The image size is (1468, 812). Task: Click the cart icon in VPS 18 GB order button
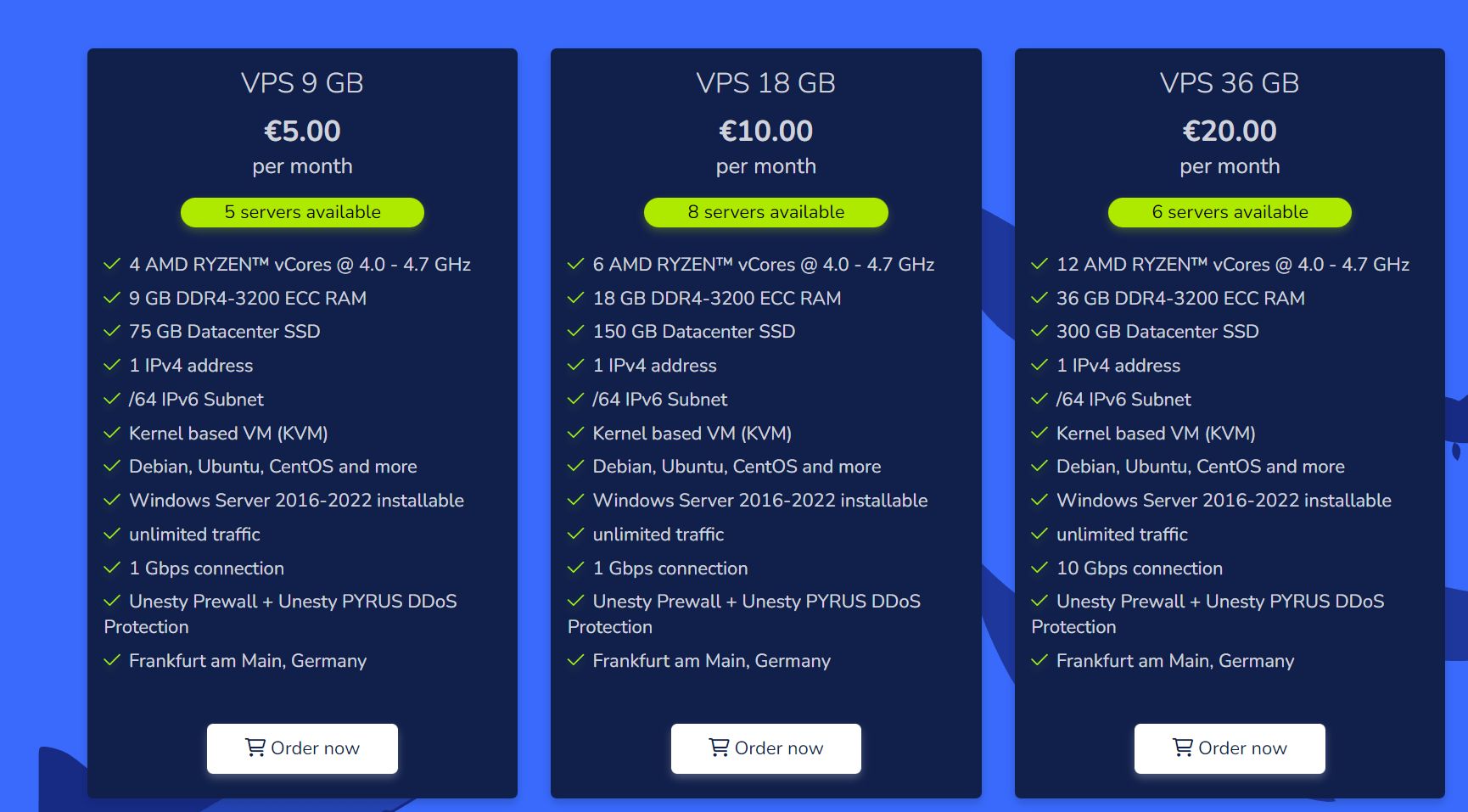pos(719,748)
